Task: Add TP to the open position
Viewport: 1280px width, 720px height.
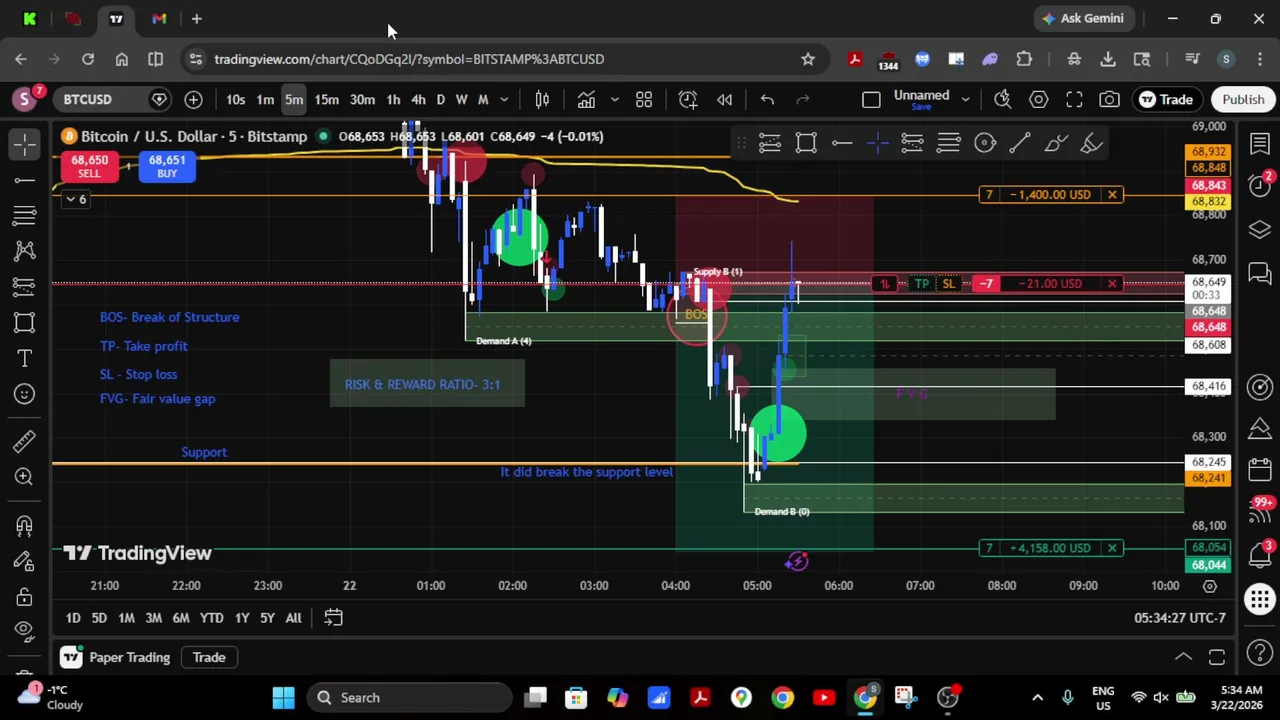Action: click(x=922, y=284)
